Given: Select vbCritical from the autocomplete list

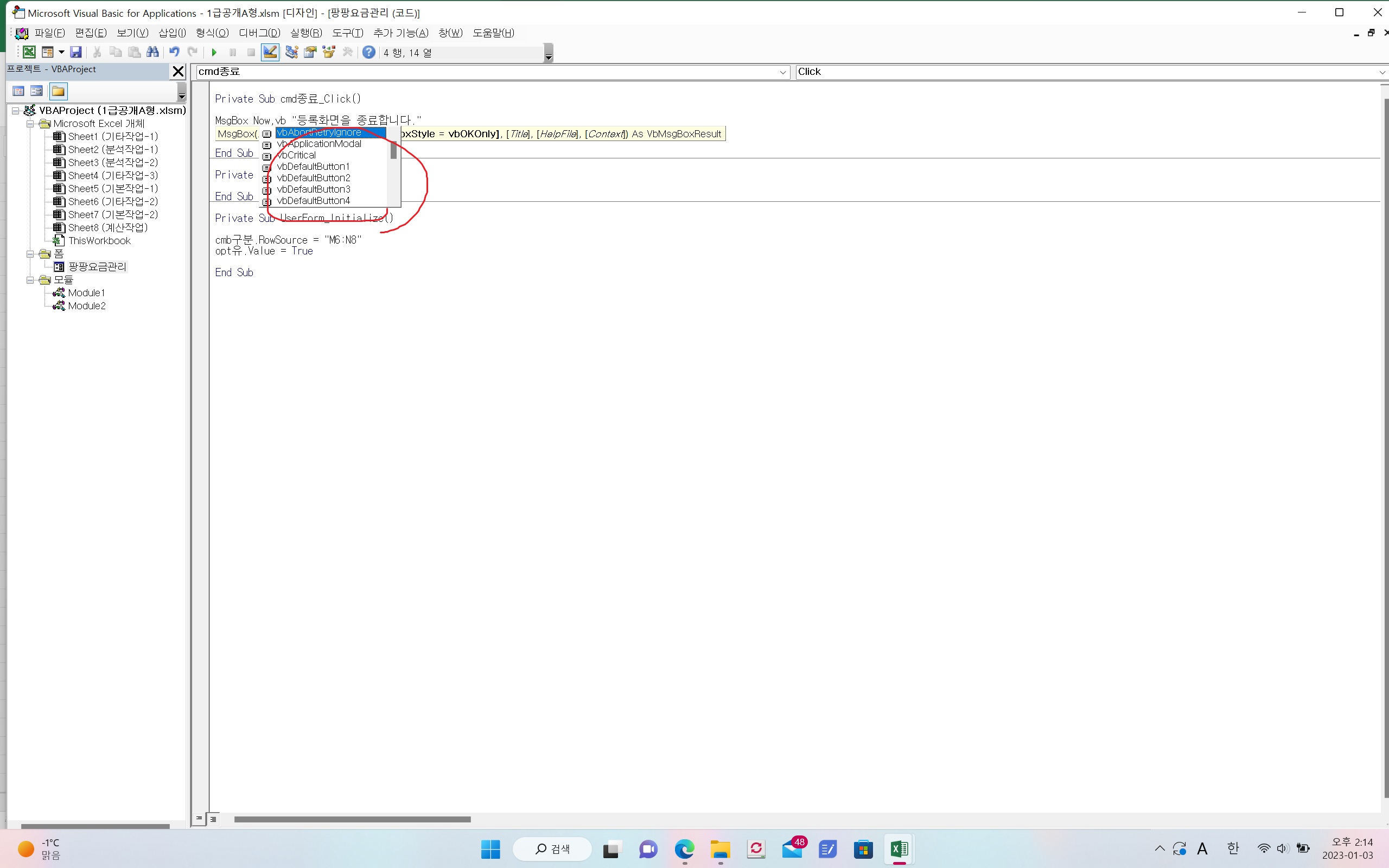Looking at the screenshot, I should coord(297,155).
